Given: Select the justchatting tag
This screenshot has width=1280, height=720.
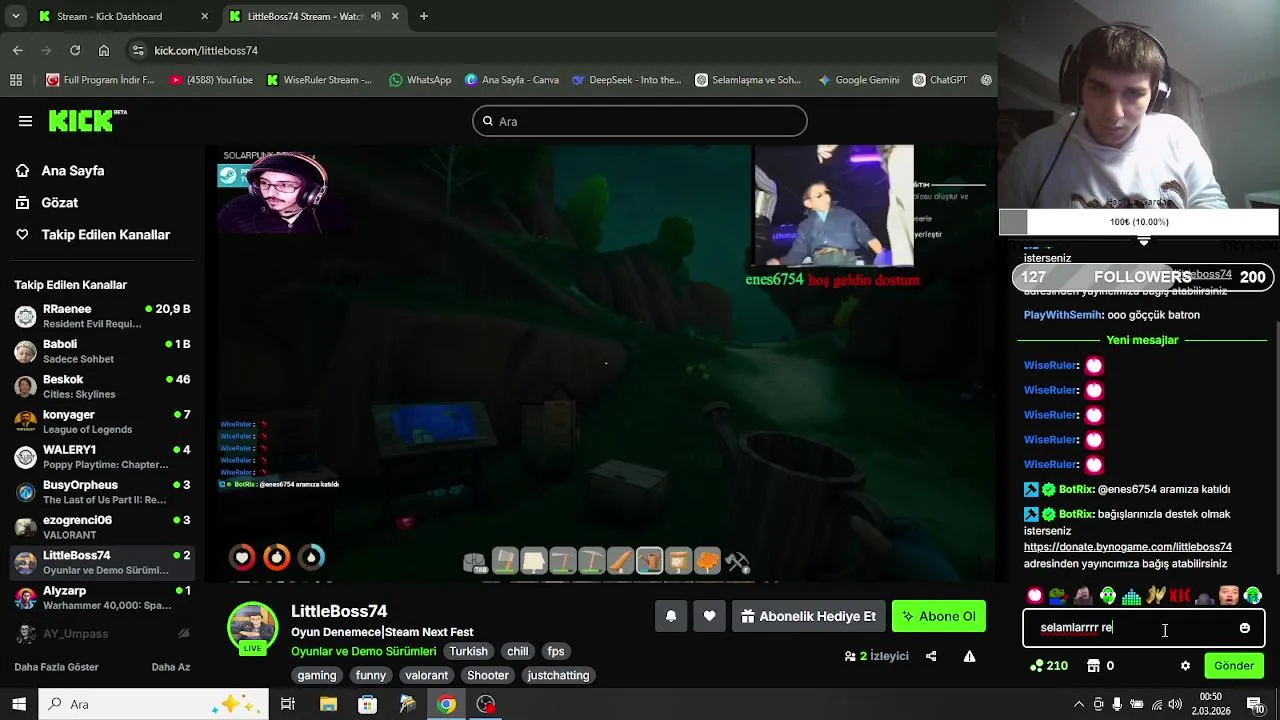Looking at the screenshot, I should pyautogui.click(x=558, y=675).
